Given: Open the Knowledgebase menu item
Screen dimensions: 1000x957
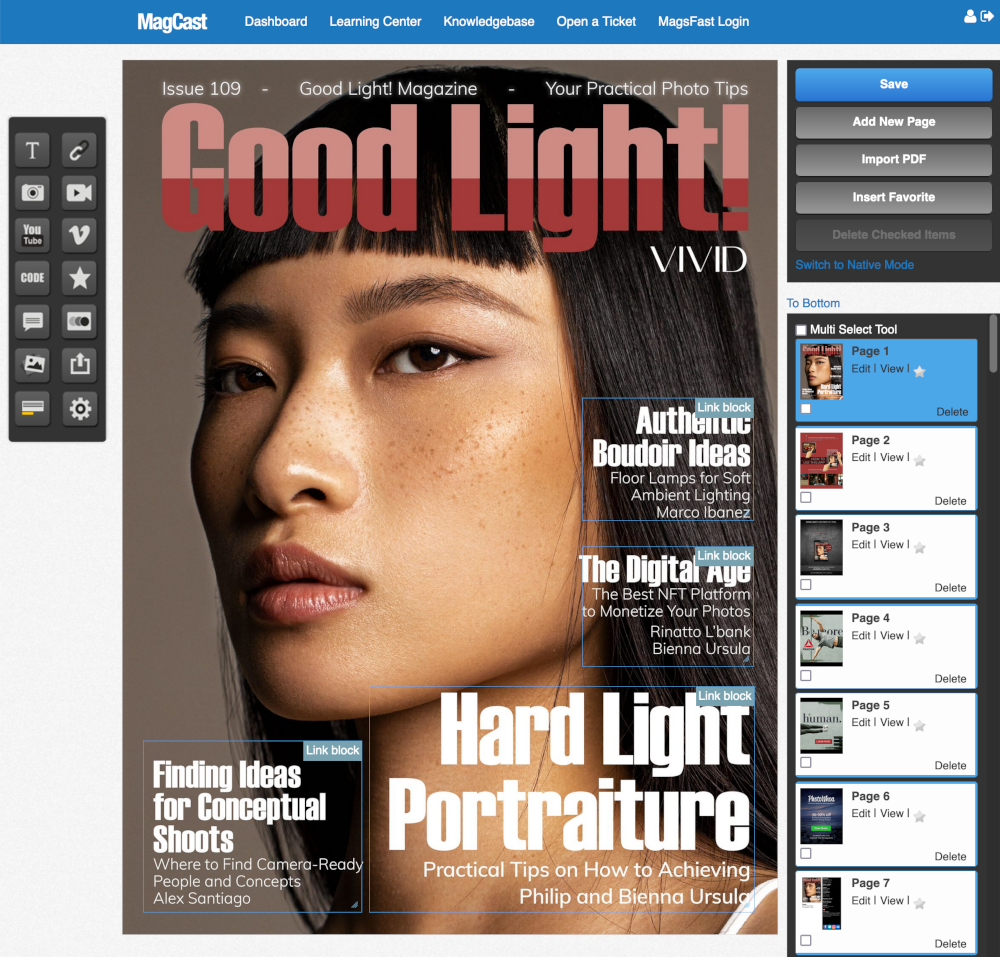Looking at the screenshot, I should 489,21.
